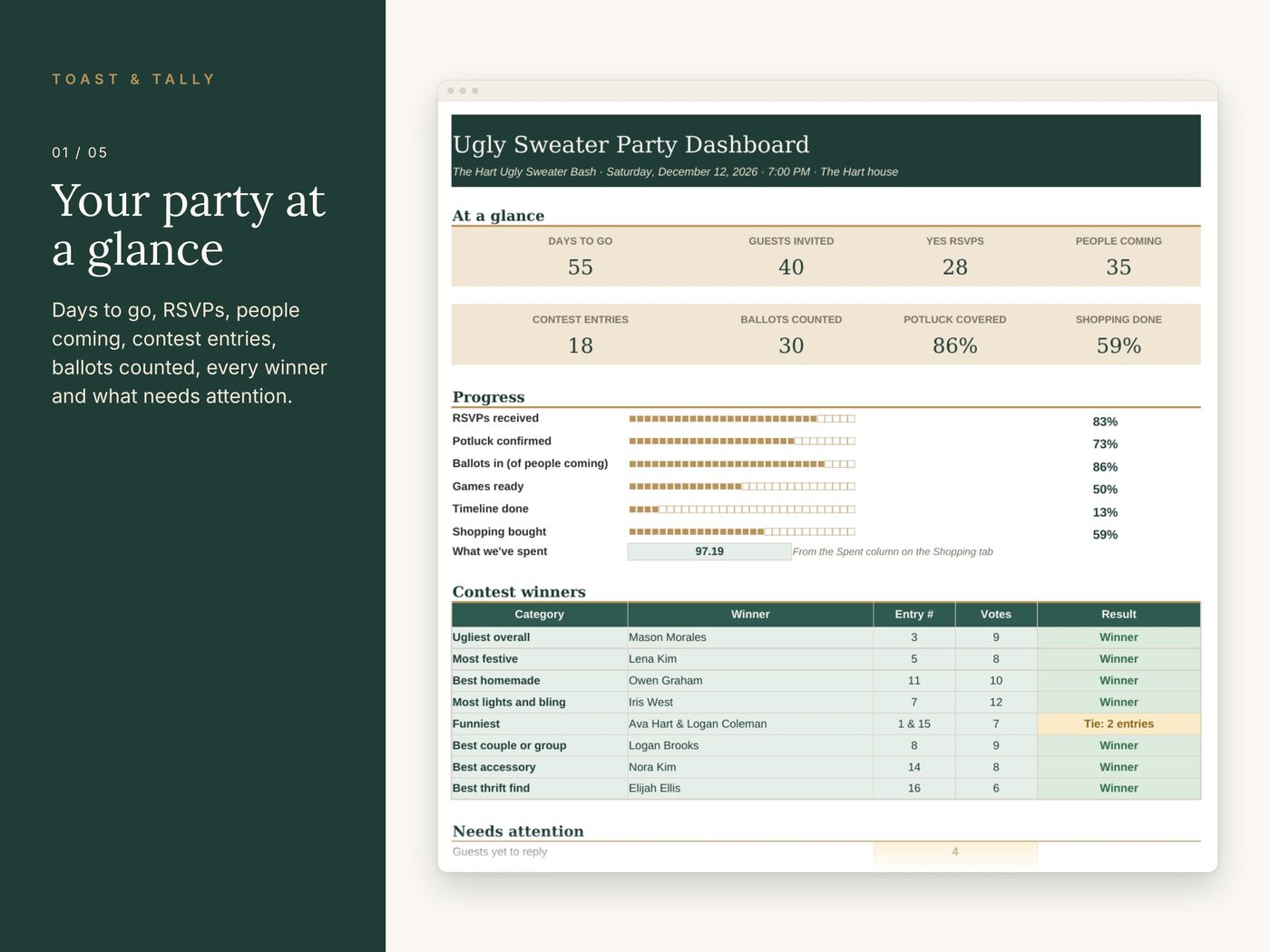Click the Votes column header
Screen dimensions: 1270x952
coord(996,615)
